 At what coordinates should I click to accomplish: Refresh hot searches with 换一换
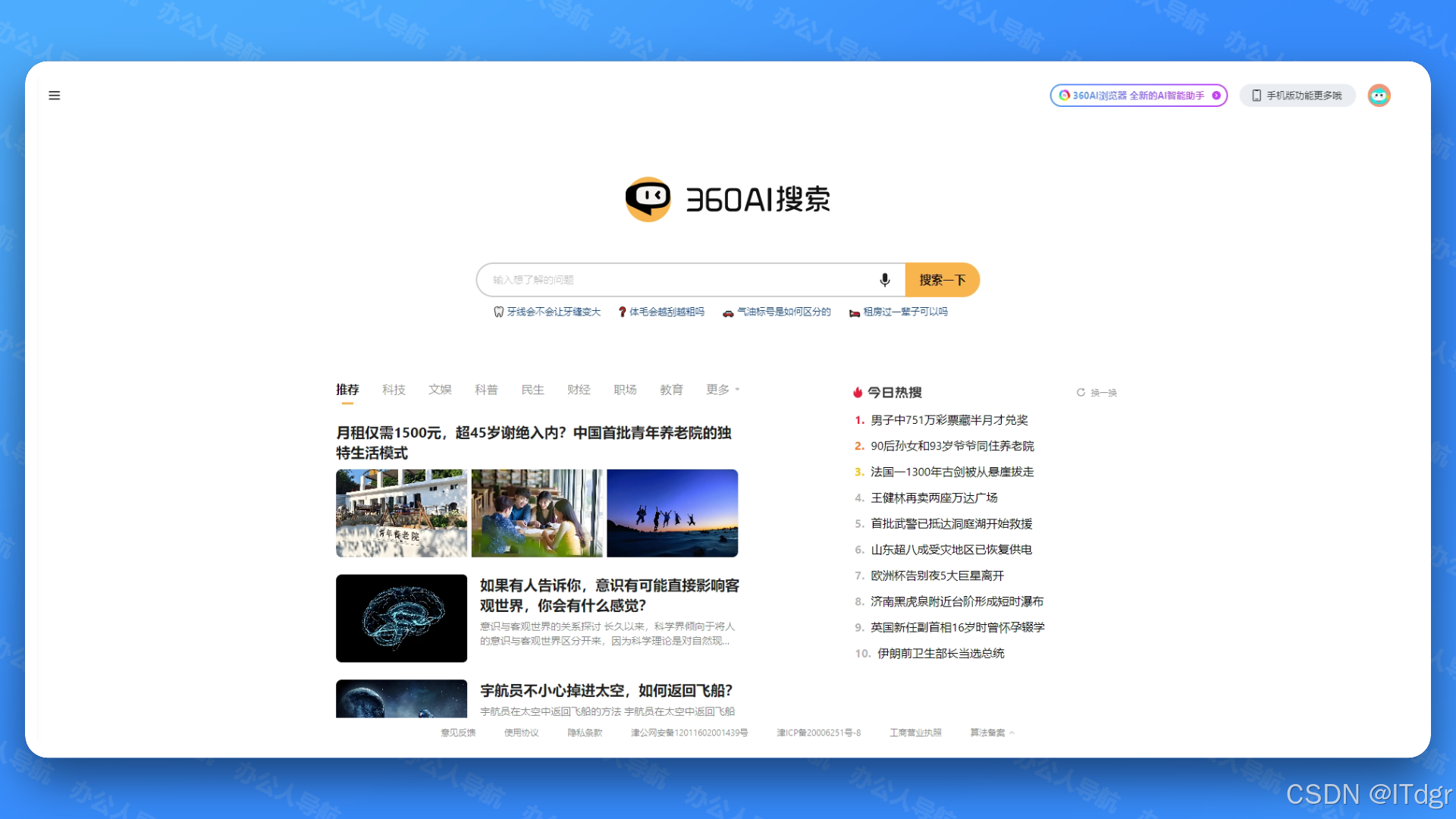pyautogui.click(x=1097, y=393)
